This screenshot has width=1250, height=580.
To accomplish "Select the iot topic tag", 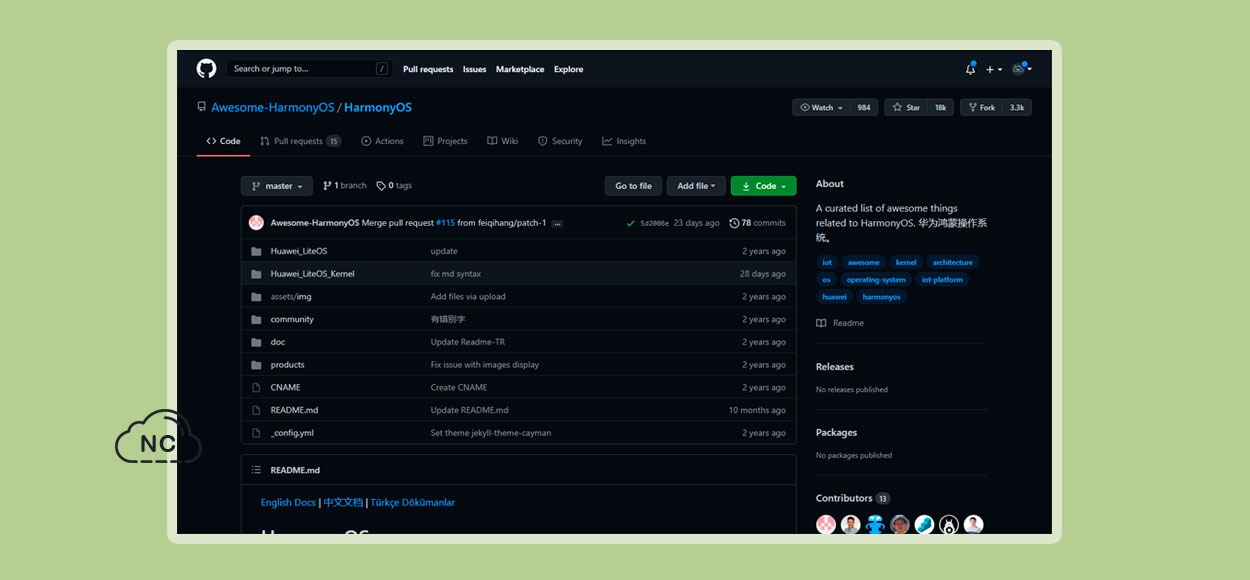I will [827, 263].
